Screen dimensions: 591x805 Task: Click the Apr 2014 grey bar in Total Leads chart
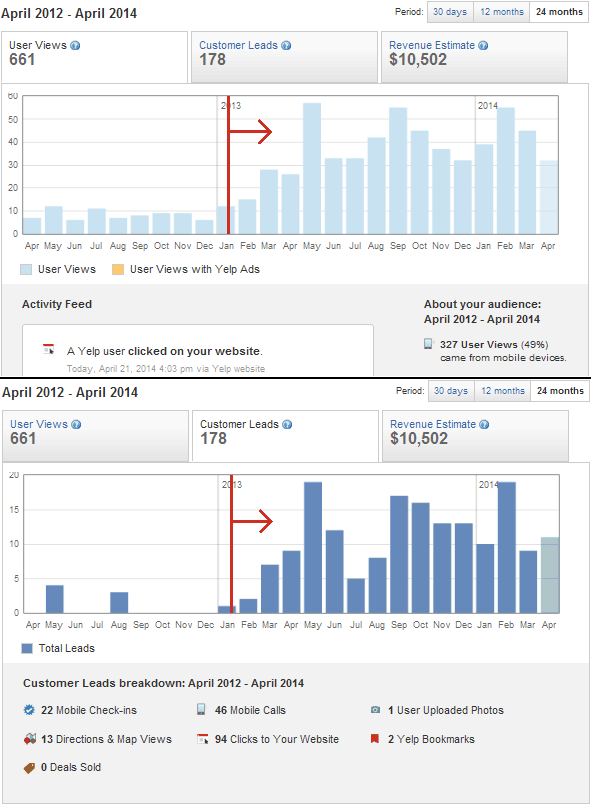(550, 575)
